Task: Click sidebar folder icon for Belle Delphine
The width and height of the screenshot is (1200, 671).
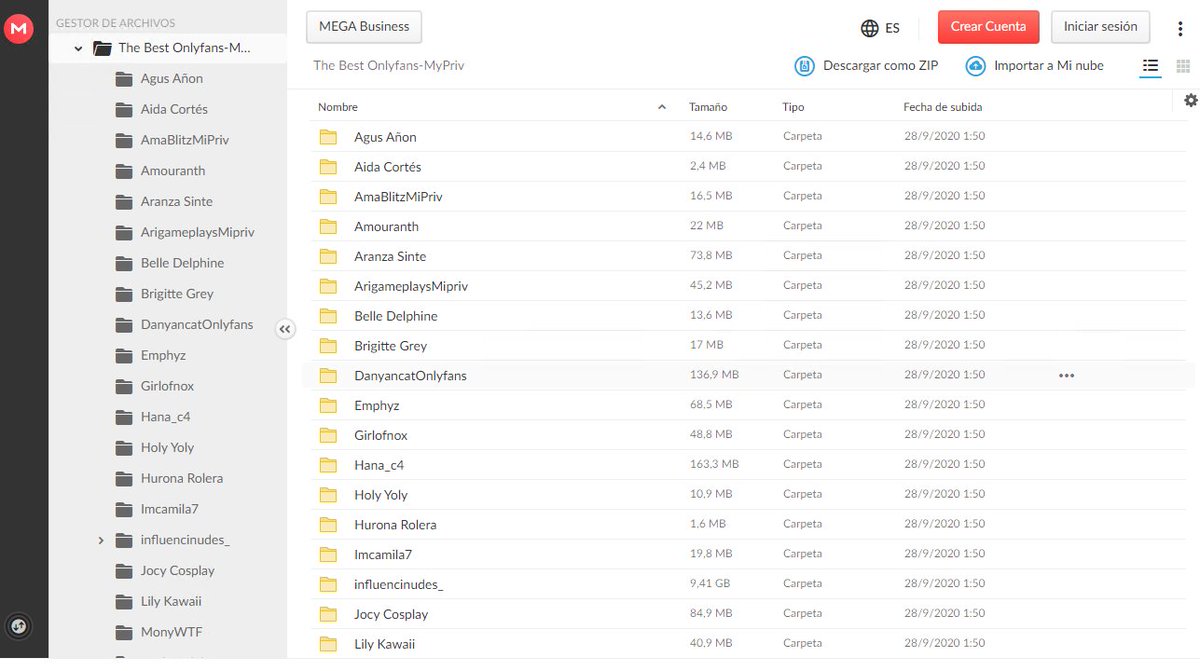Action: 124,263
